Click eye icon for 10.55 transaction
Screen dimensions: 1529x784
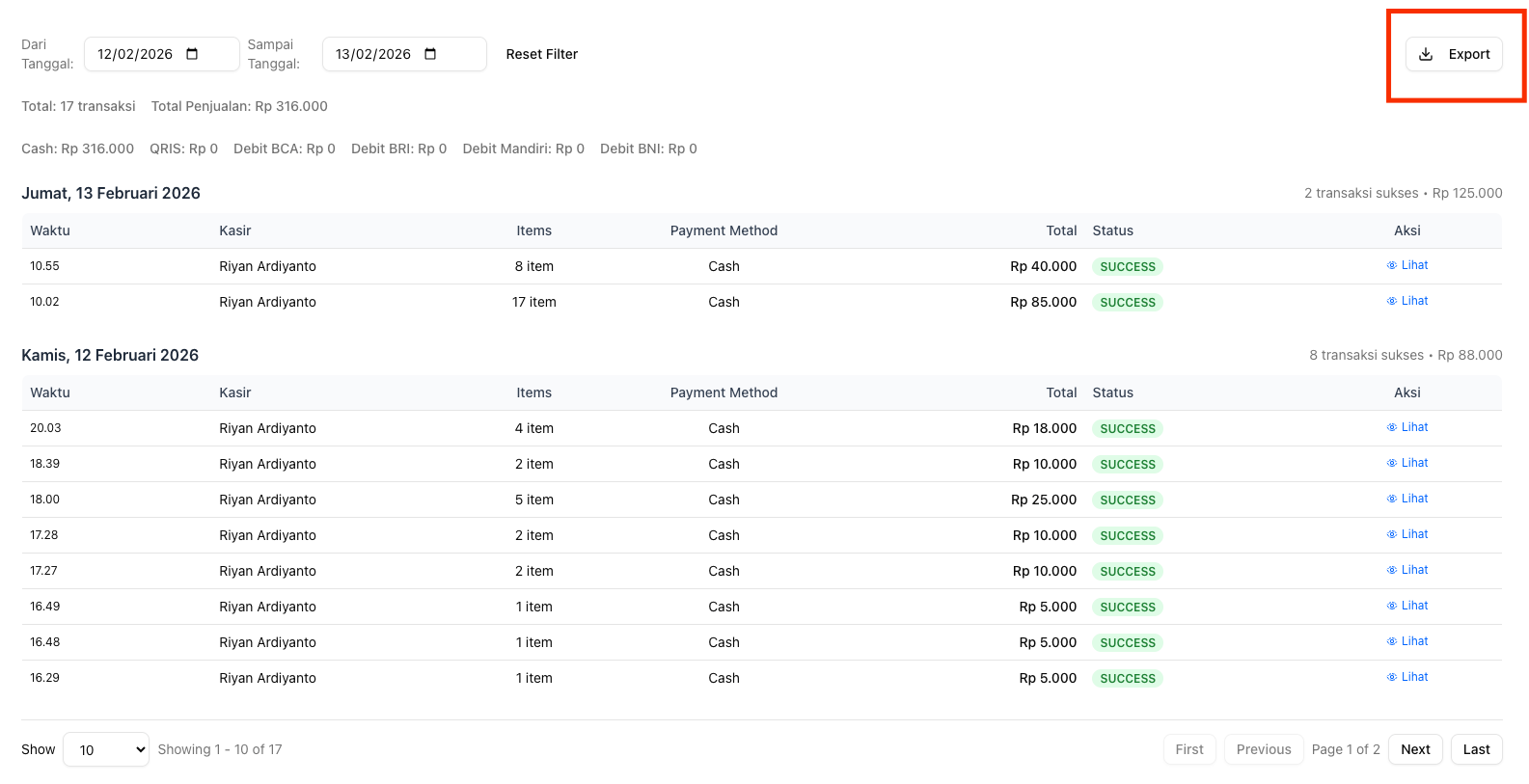pos(1392,265)
